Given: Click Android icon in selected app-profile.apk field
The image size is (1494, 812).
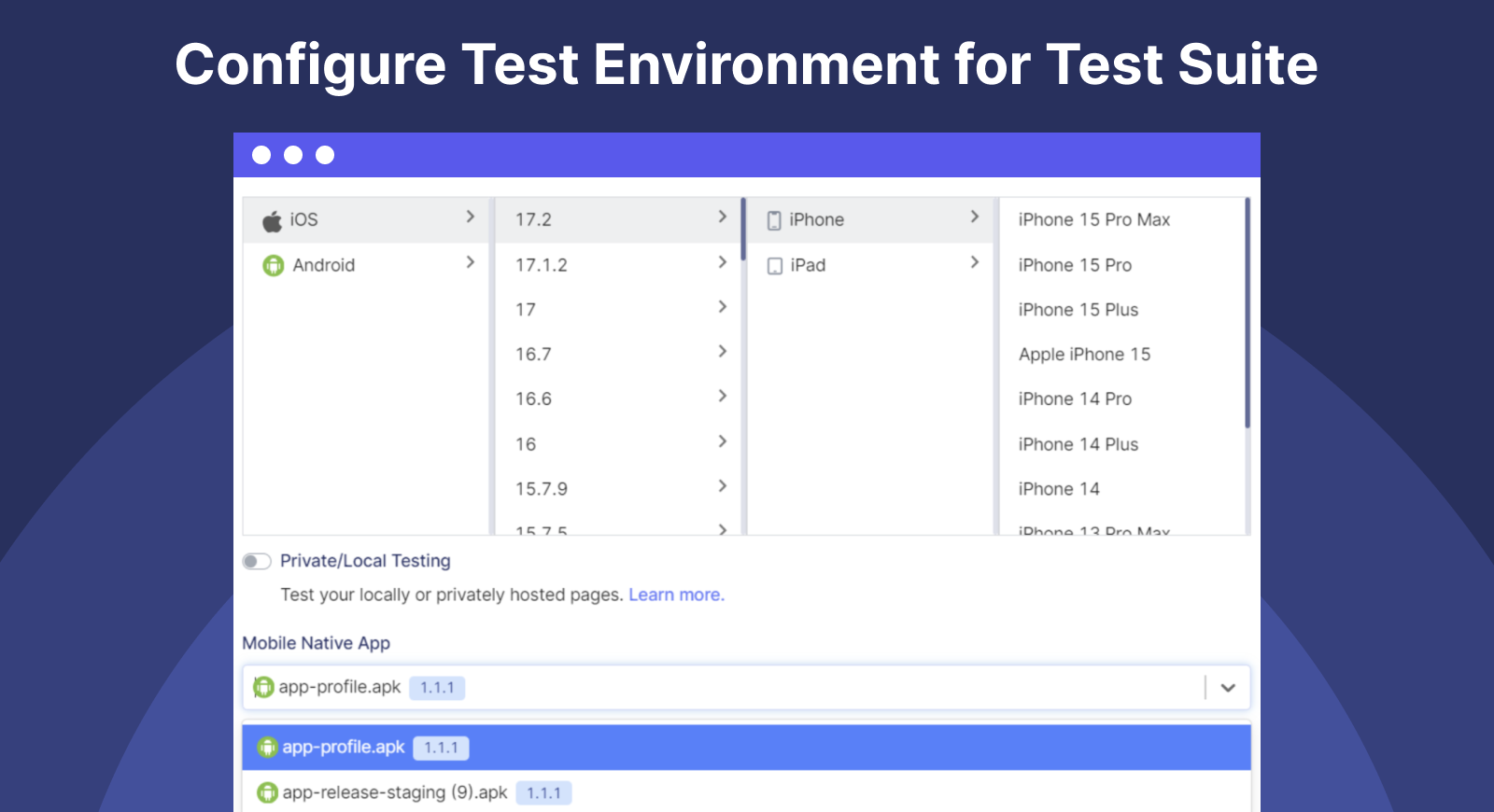Looking at the screenshot, I should 264,688.
